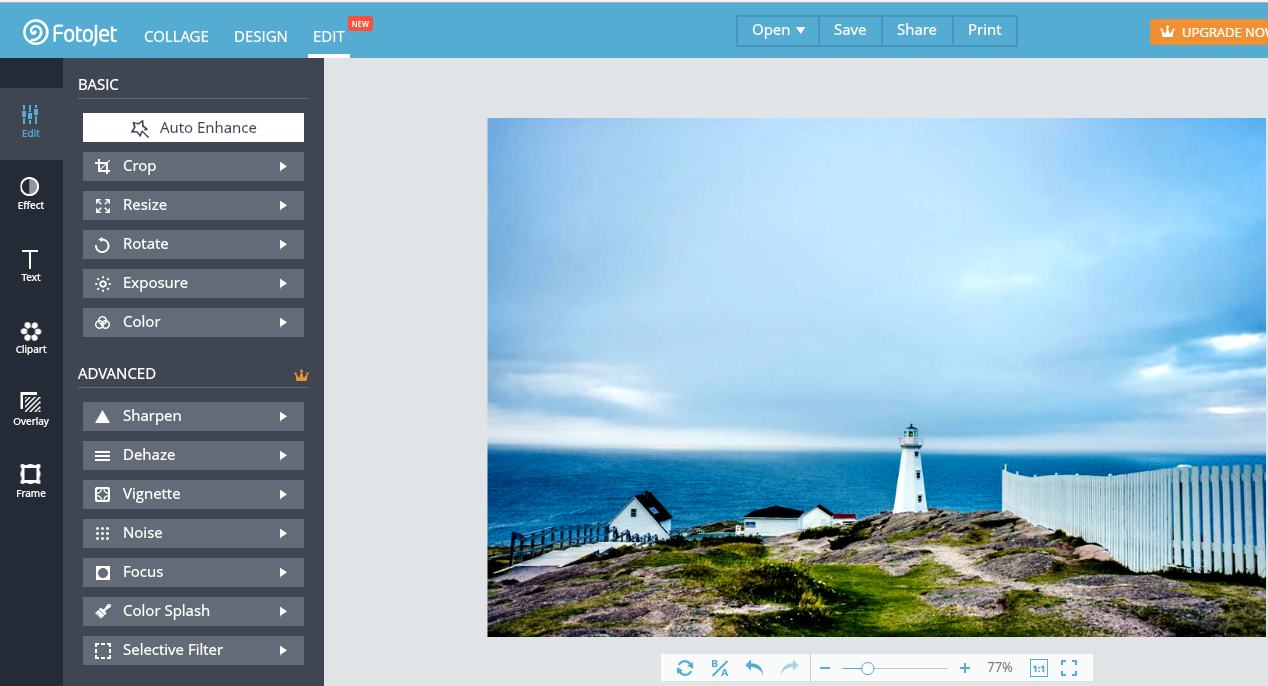Expand the Vignette options

[x=193, y=494]
